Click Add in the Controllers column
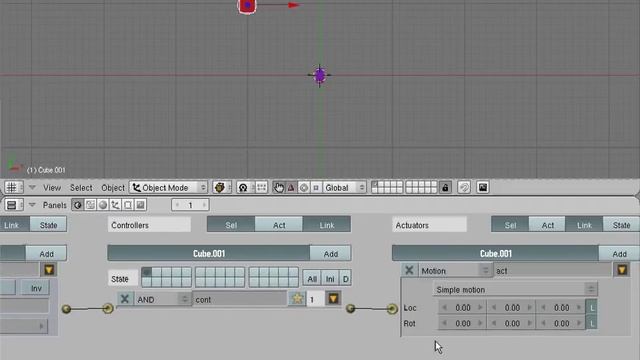This screenshot has height=360, width=640. (330, 253)
